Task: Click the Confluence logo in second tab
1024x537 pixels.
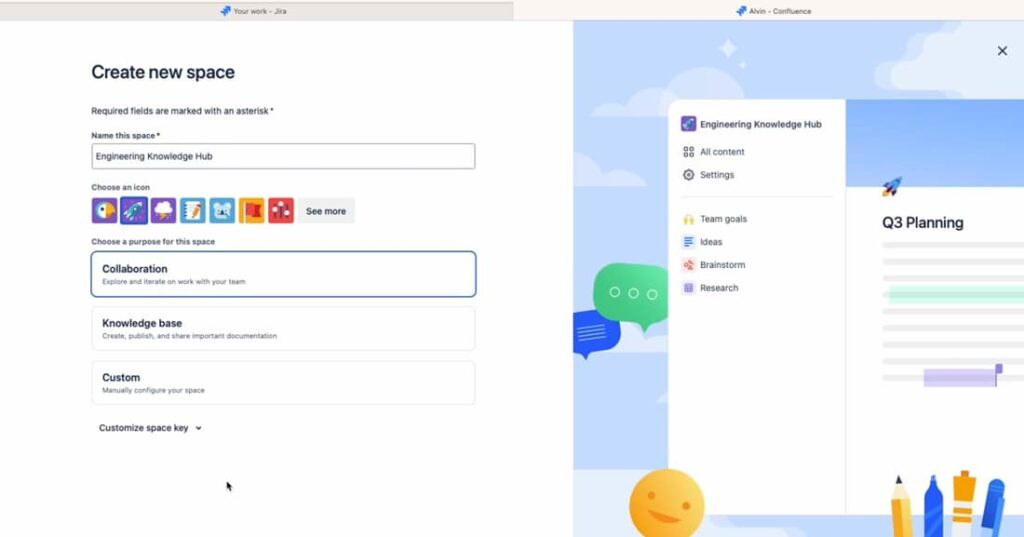Action: coord(741,11)
